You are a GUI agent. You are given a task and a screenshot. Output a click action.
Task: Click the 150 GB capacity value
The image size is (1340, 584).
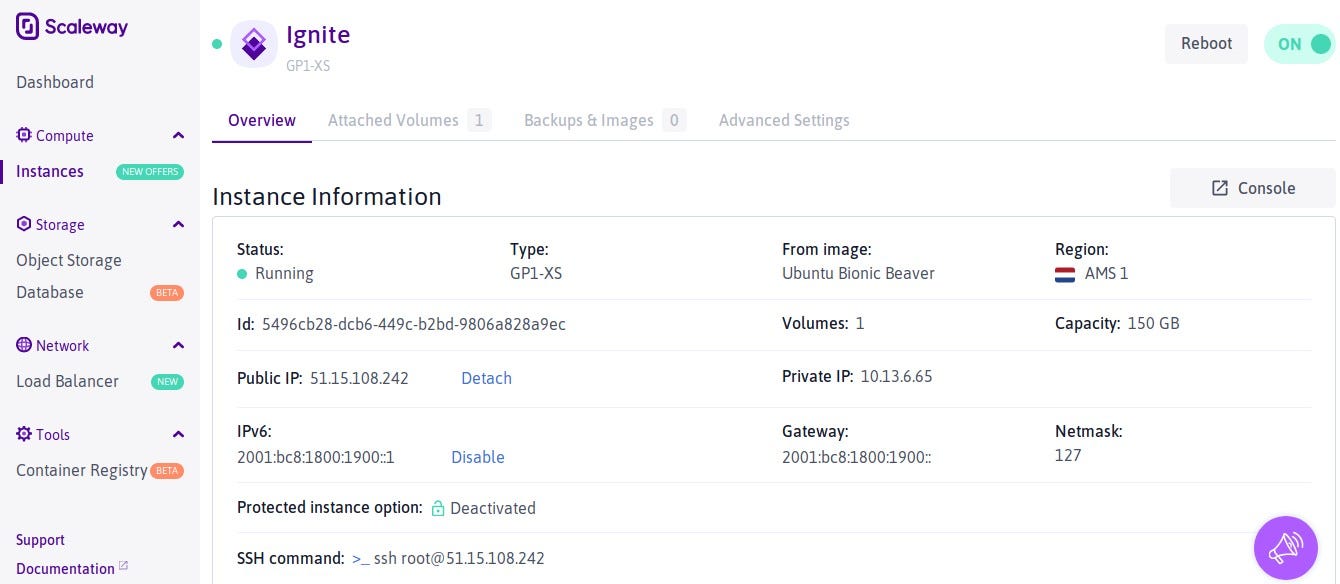click(x=1153, y=324)
